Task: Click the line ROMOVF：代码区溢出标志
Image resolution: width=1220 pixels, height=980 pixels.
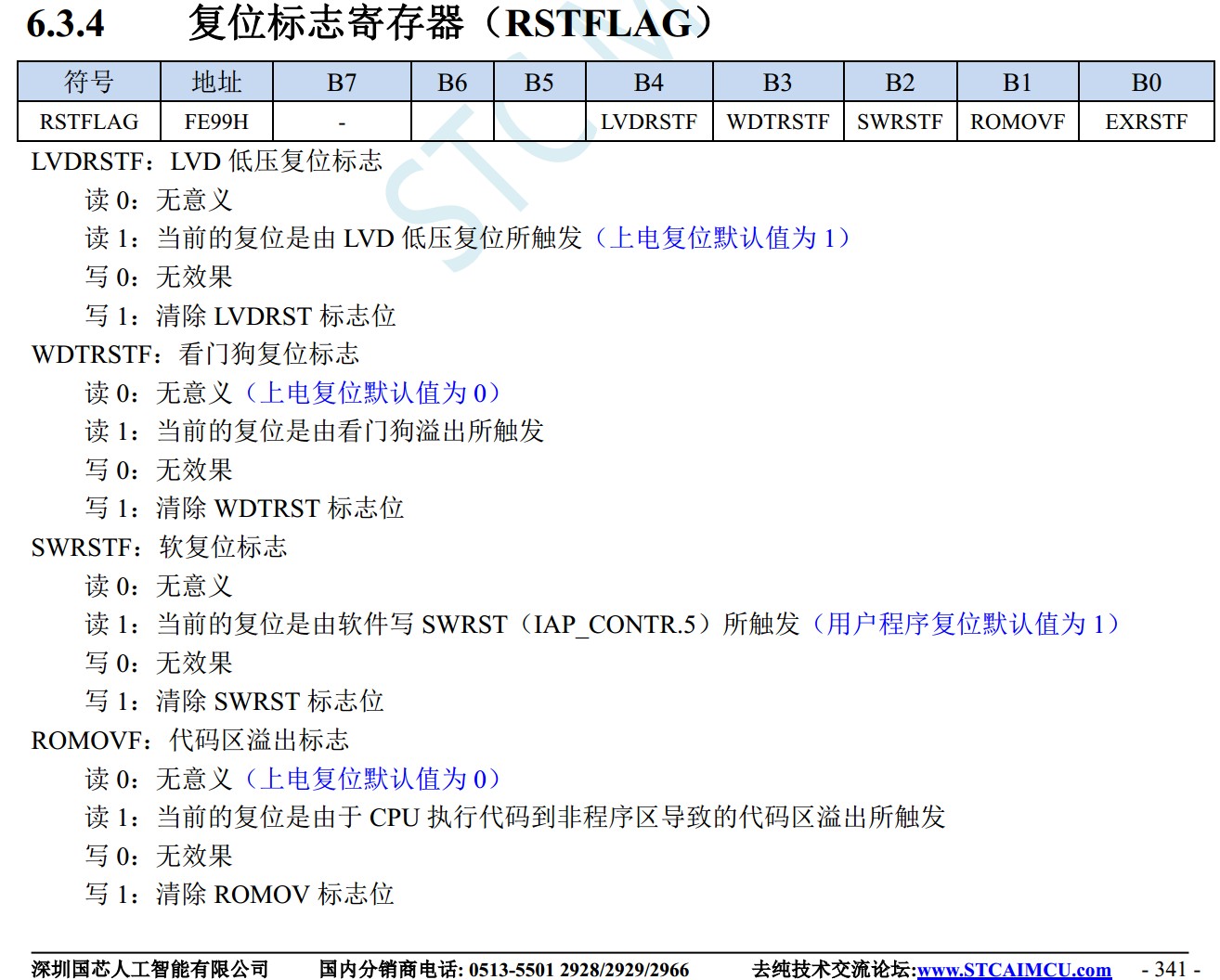Action: point(190,741)
